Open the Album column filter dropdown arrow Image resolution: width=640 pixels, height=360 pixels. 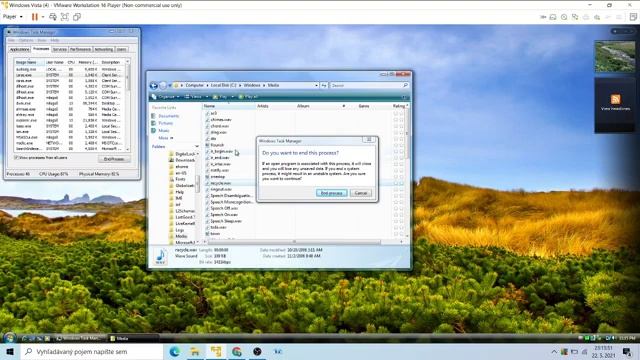(344, 106)
